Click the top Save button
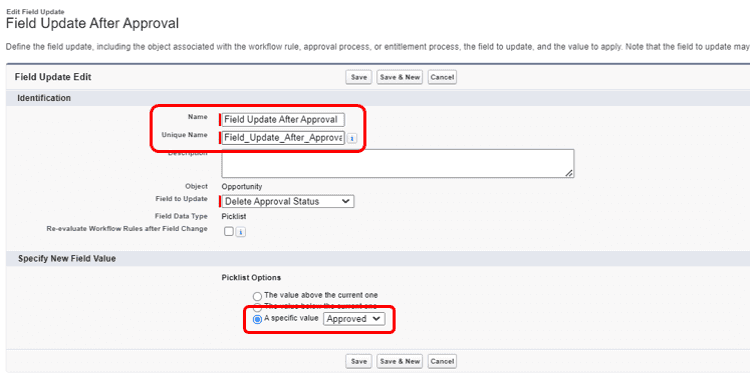 click(359, 77)
